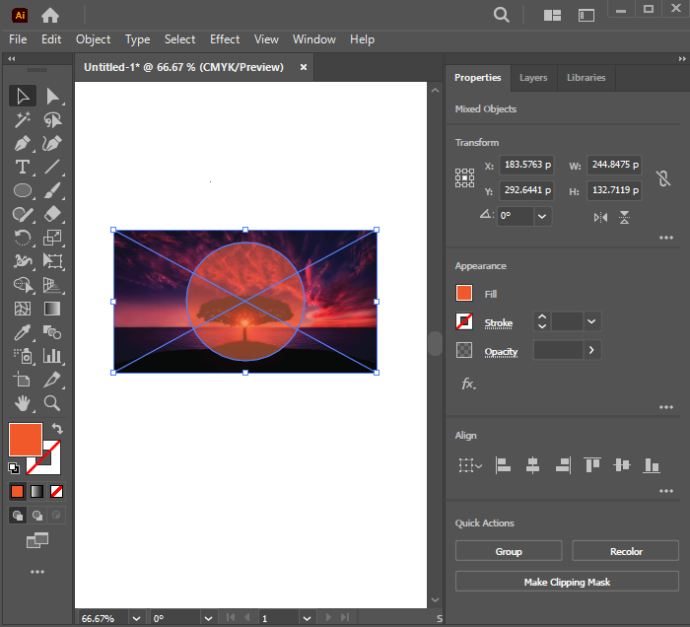Select the Lasso tool
The width and height of the screenshot is (690, 627).
pyautogui.click(x=52, y=120)
